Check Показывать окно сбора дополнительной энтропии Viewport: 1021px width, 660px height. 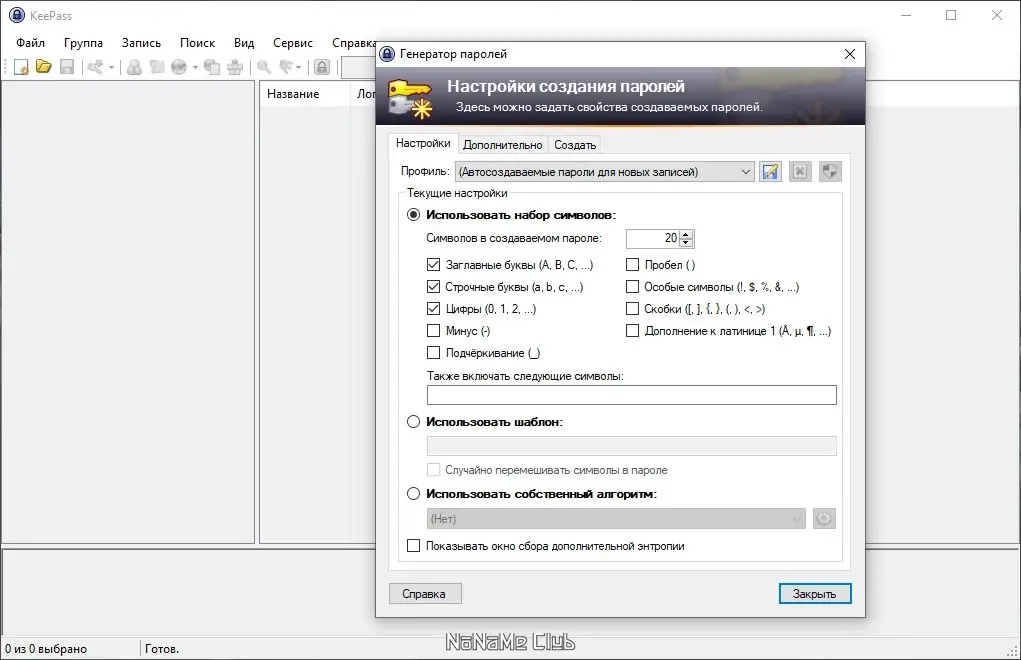(413, 546)
